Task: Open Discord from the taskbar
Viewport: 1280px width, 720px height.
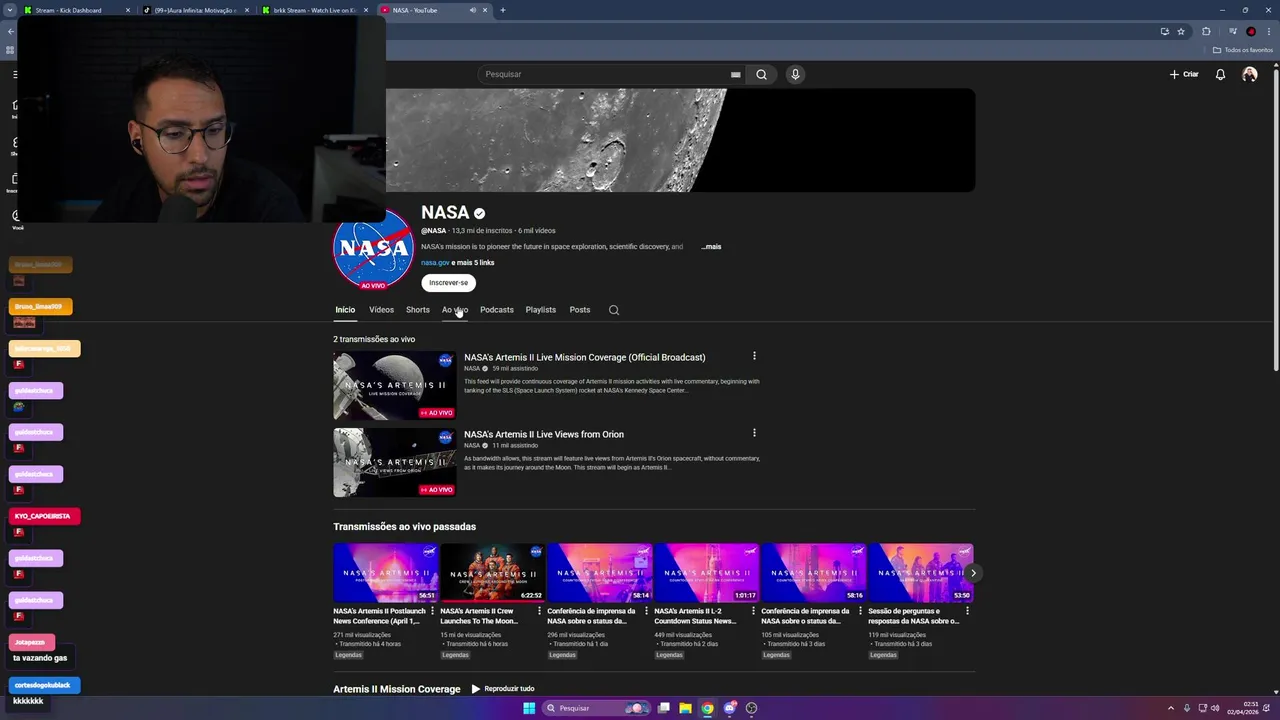Action: (729, 708)
